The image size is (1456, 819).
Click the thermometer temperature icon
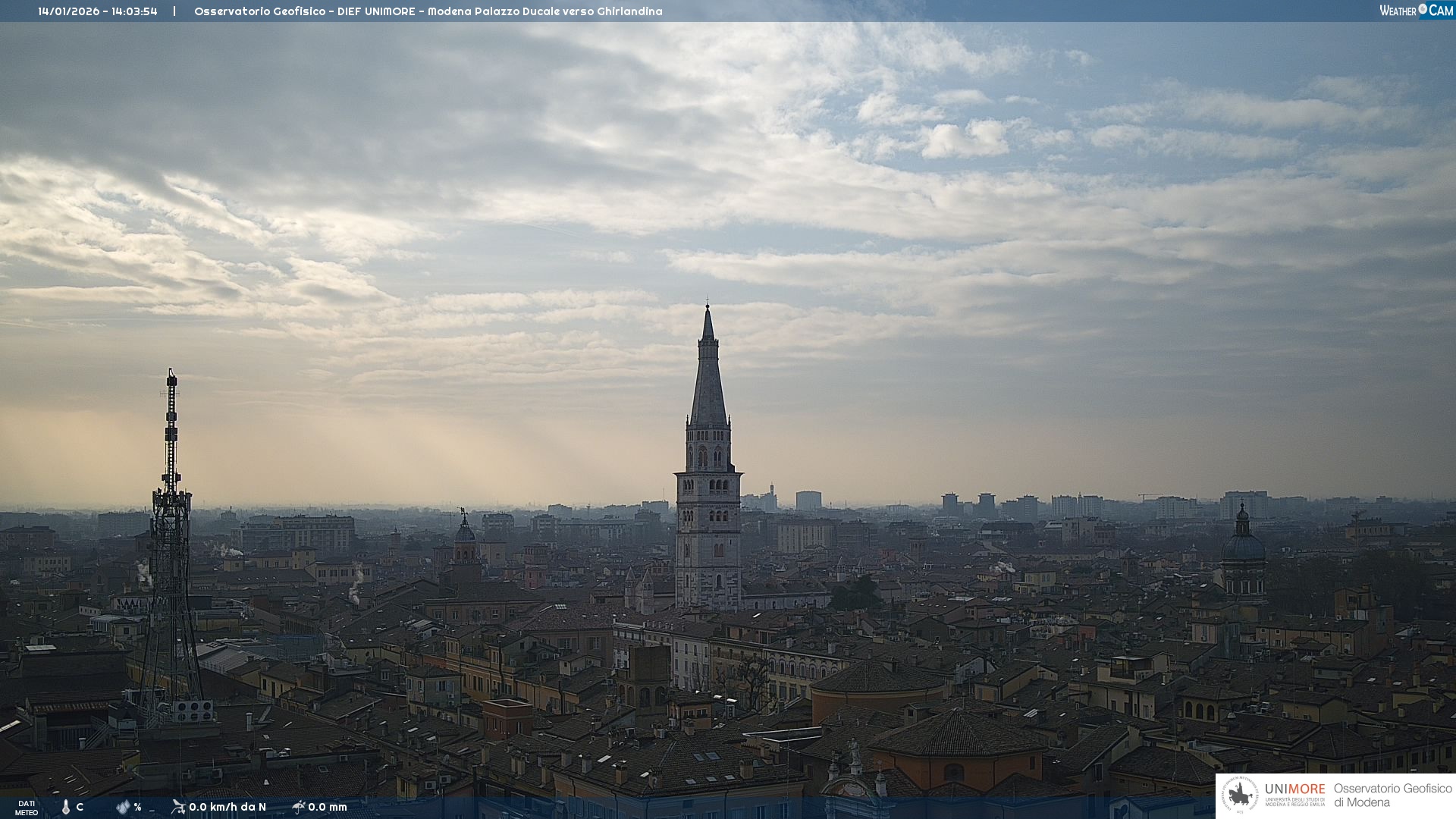point(66,807)
